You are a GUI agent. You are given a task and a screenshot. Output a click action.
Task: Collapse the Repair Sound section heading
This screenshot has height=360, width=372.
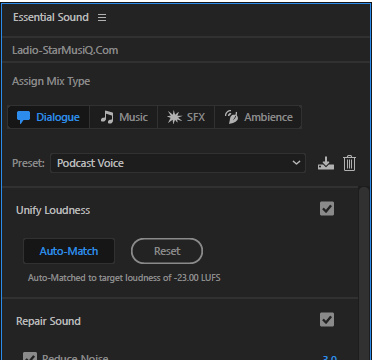click(48, 321)
